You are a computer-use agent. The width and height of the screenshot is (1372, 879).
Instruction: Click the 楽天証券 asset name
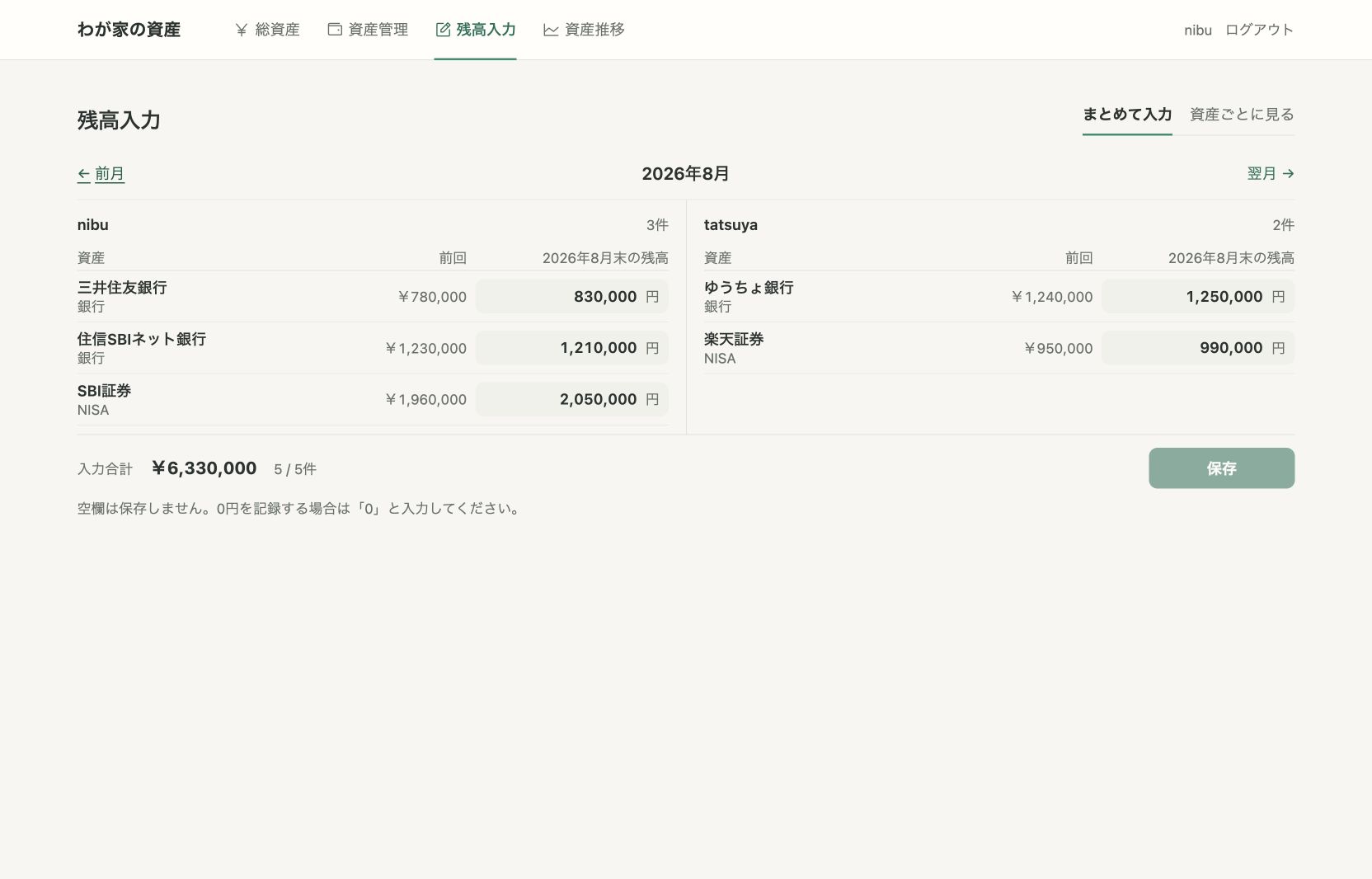click(x=734, y=340)
